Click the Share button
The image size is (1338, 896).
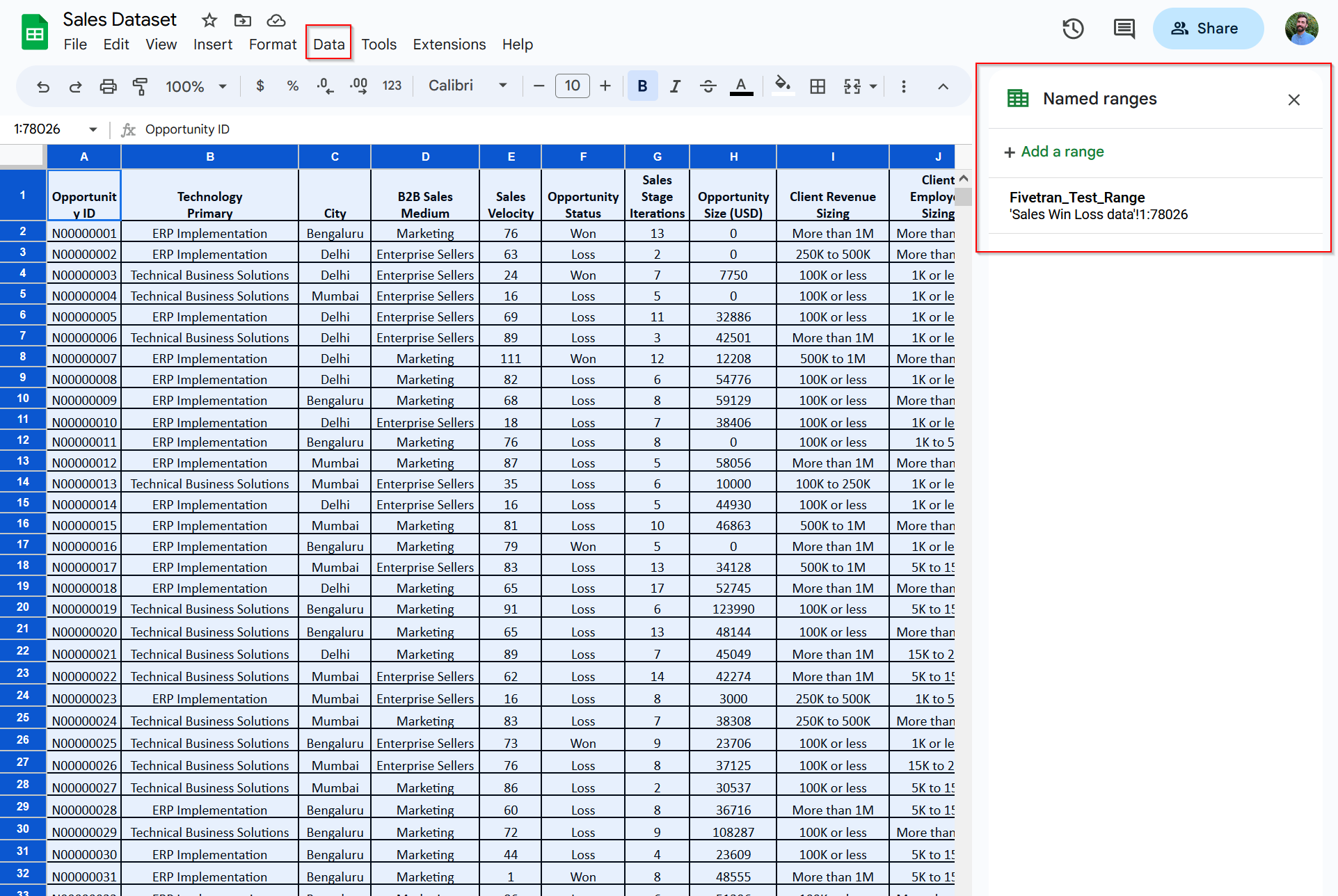[1208, 29]
